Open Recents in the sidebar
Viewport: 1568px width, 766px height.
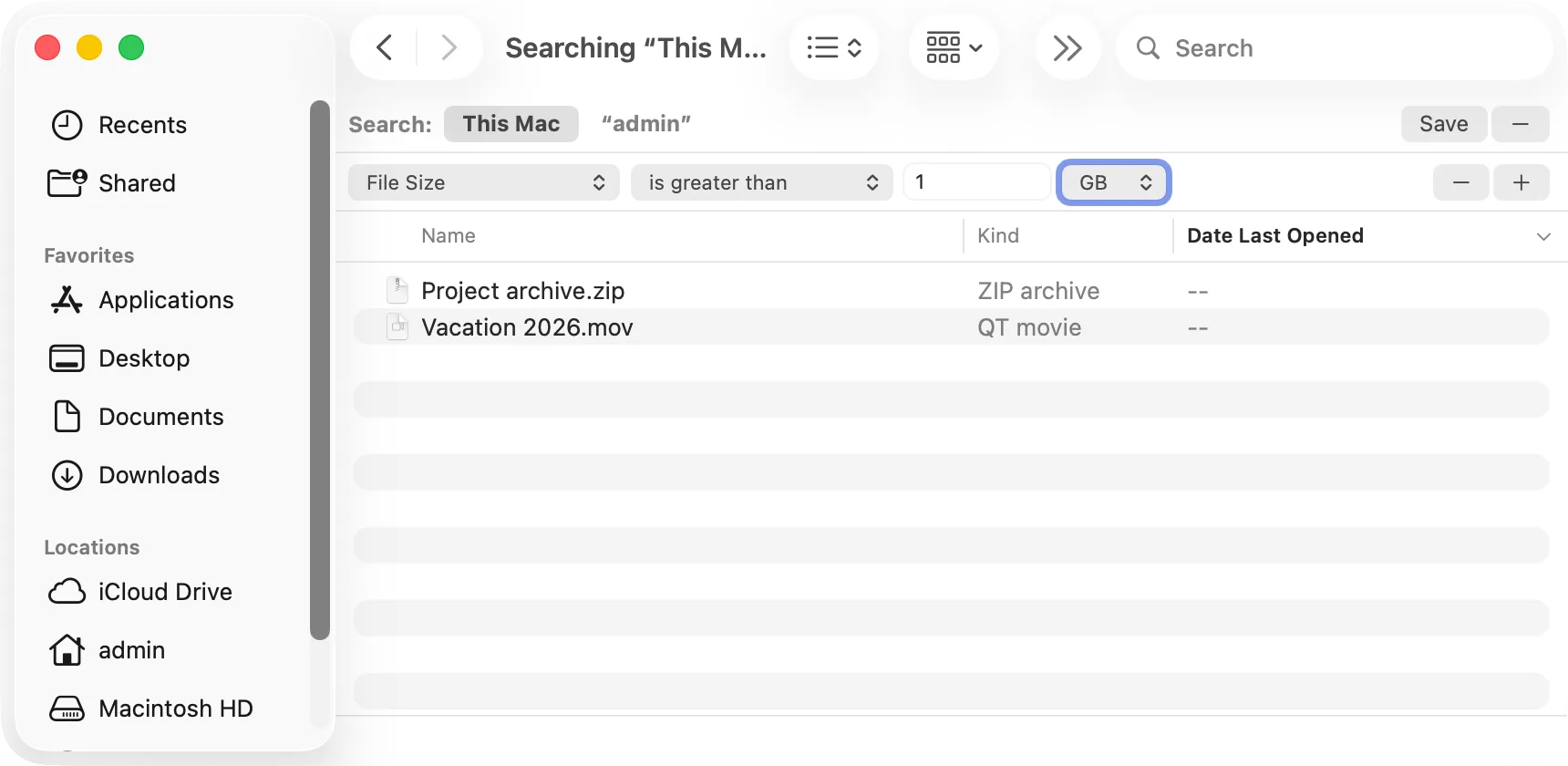coord(142,125)
